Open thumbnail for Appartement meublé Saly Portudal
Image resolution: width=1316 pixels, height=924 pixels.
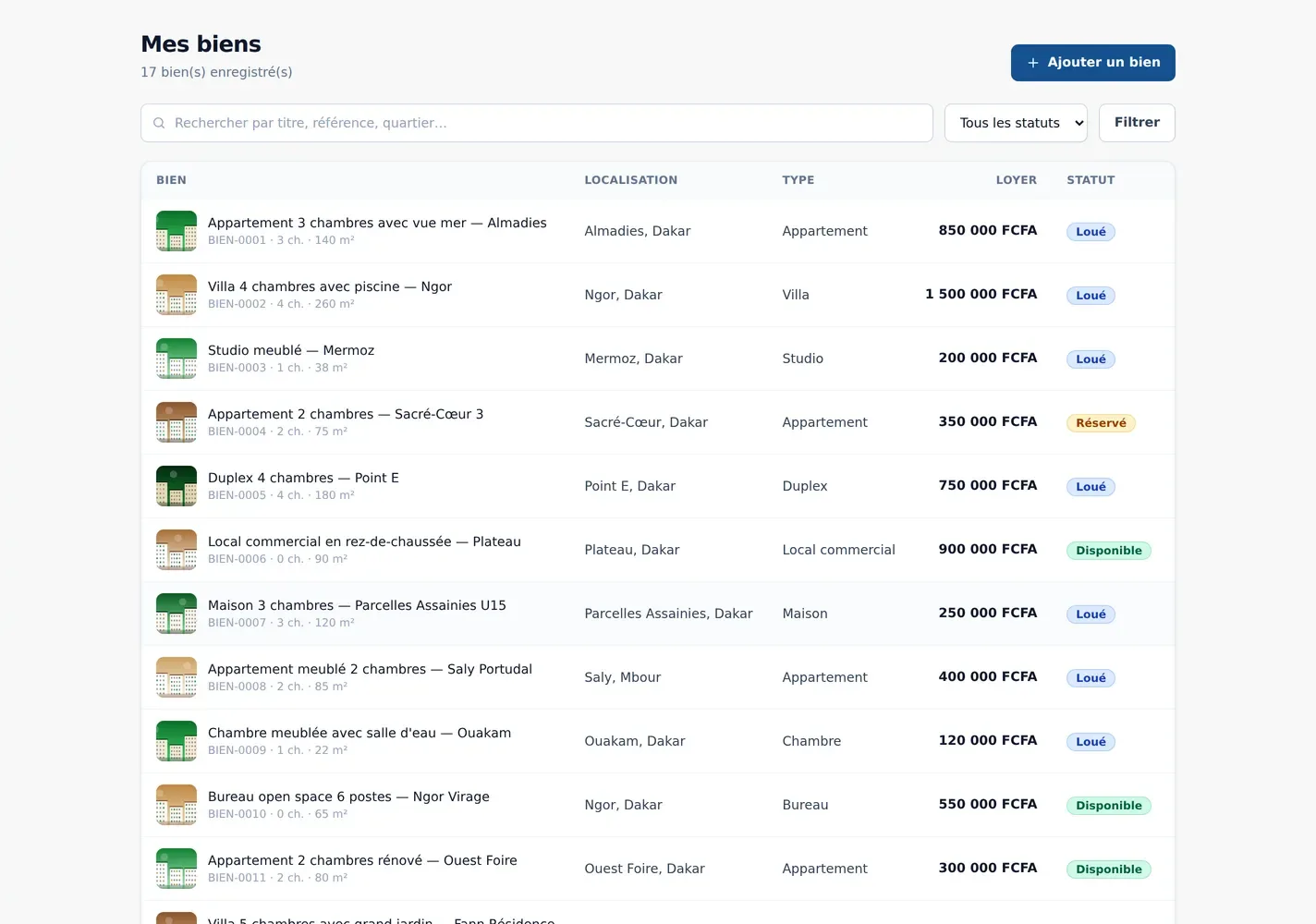177,677
